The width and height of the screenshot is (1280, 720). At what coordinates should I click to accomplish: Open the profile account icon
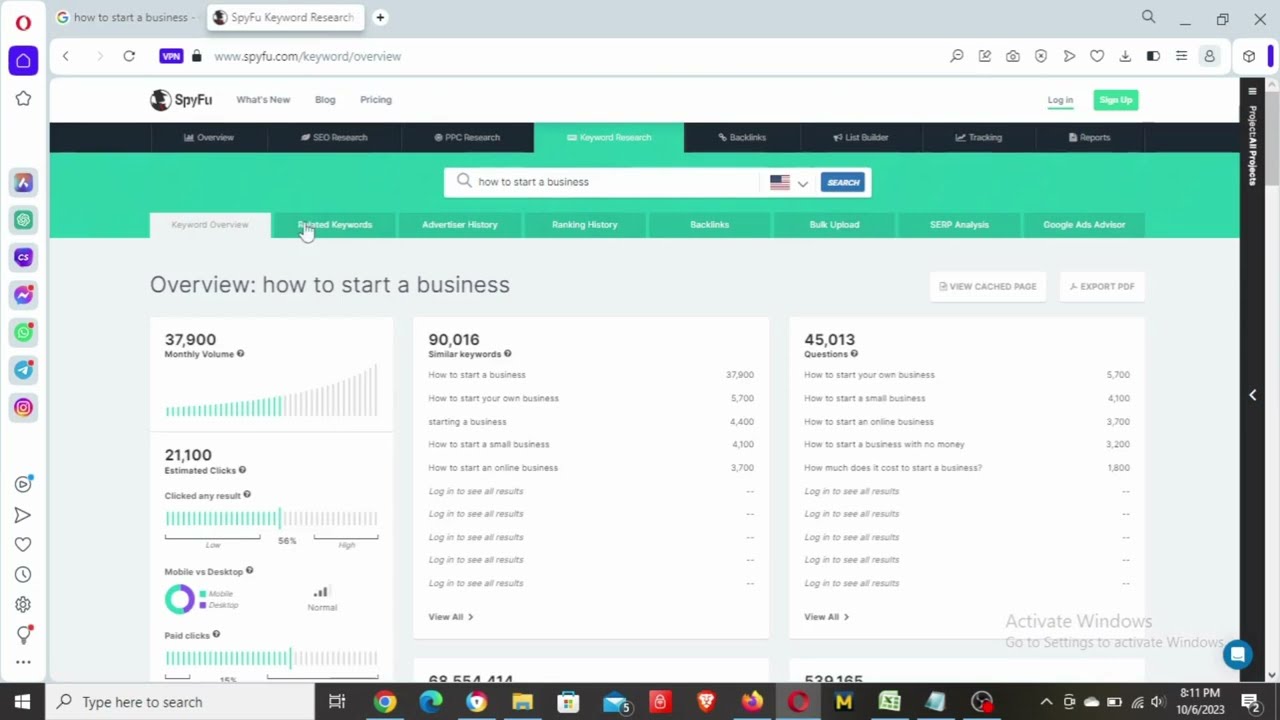(1209, 56)
